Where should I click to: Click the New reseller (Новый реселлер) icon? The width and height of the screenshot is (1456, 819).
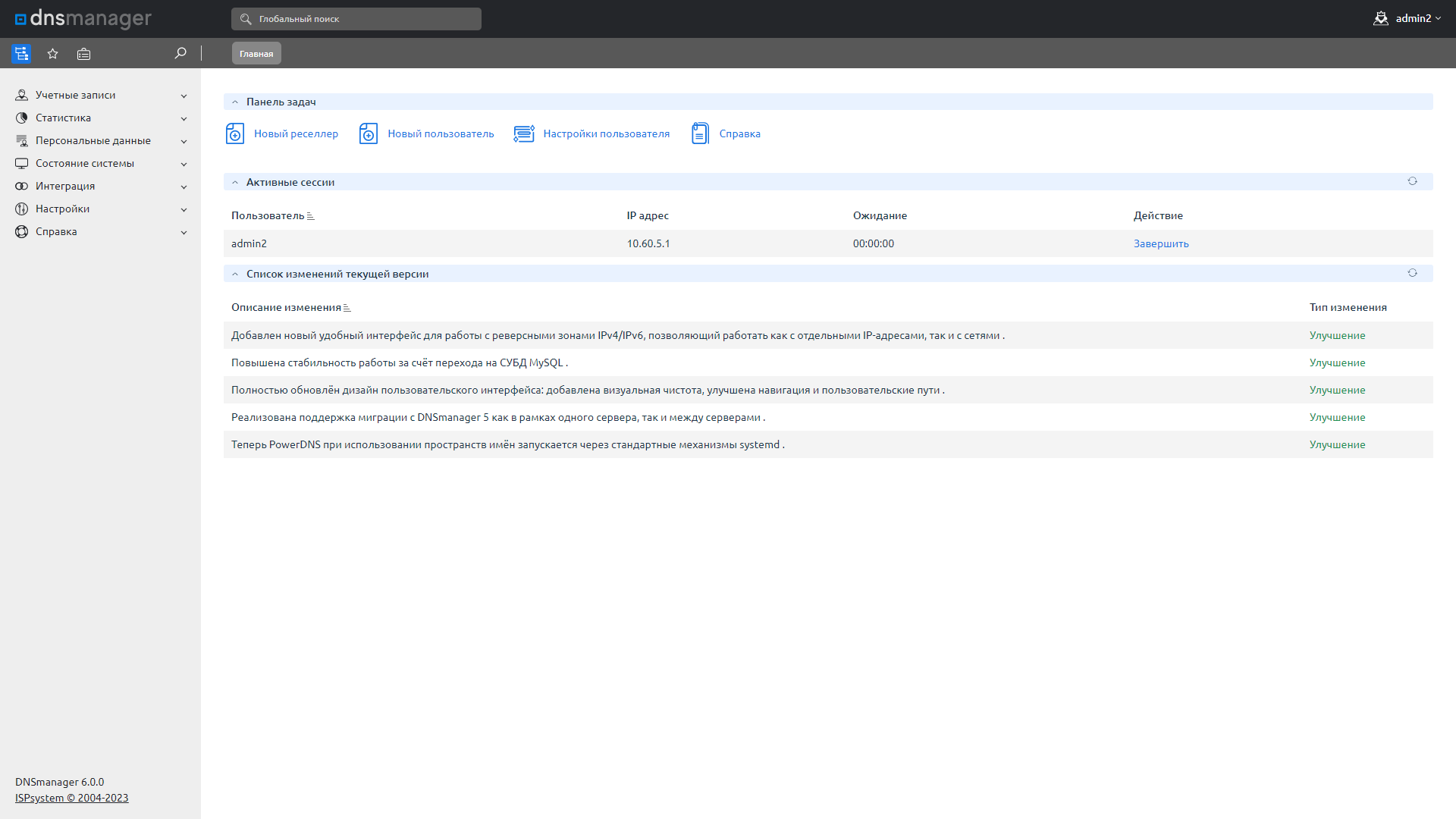point(235,134)
